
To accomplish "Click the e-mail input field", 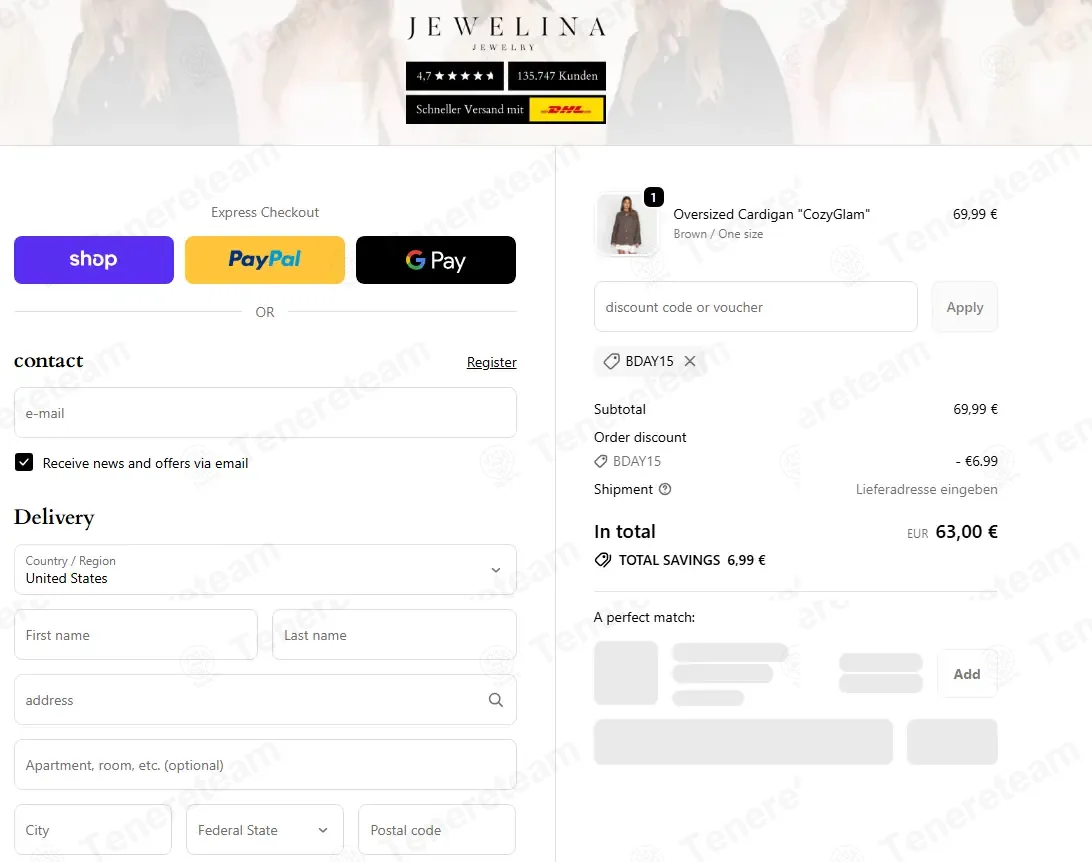I will (x=265, y=413).
